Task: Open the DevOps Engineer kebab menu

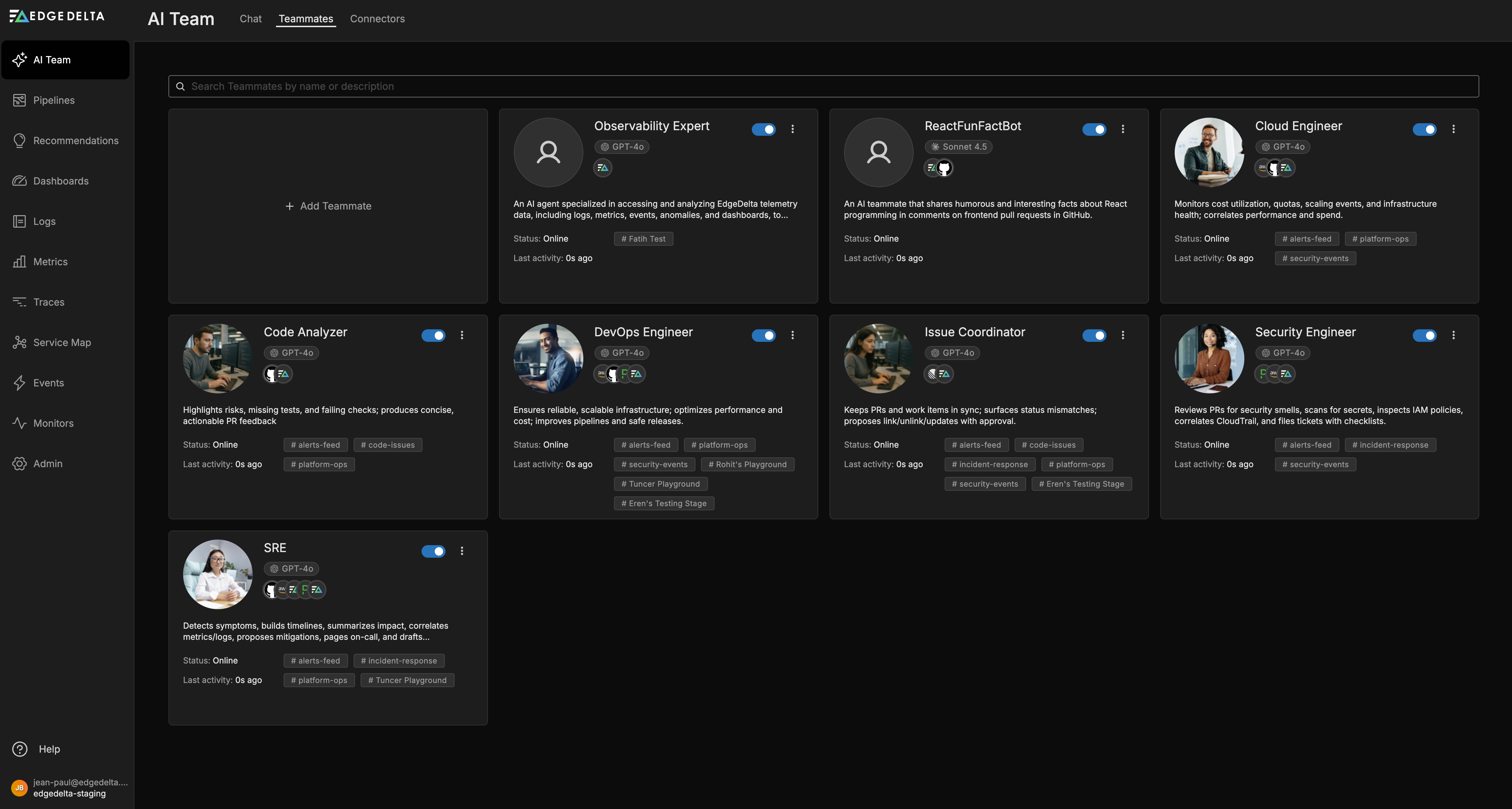Action: (793, 335)
